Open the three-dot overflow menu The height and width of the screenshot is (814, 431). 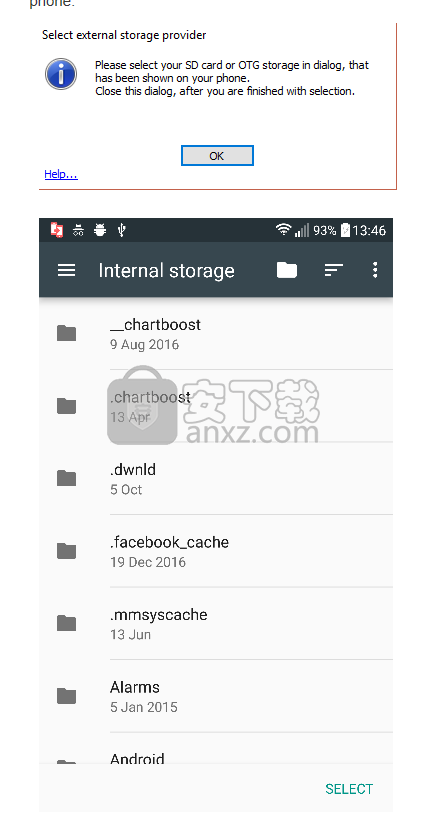point(375,270)
